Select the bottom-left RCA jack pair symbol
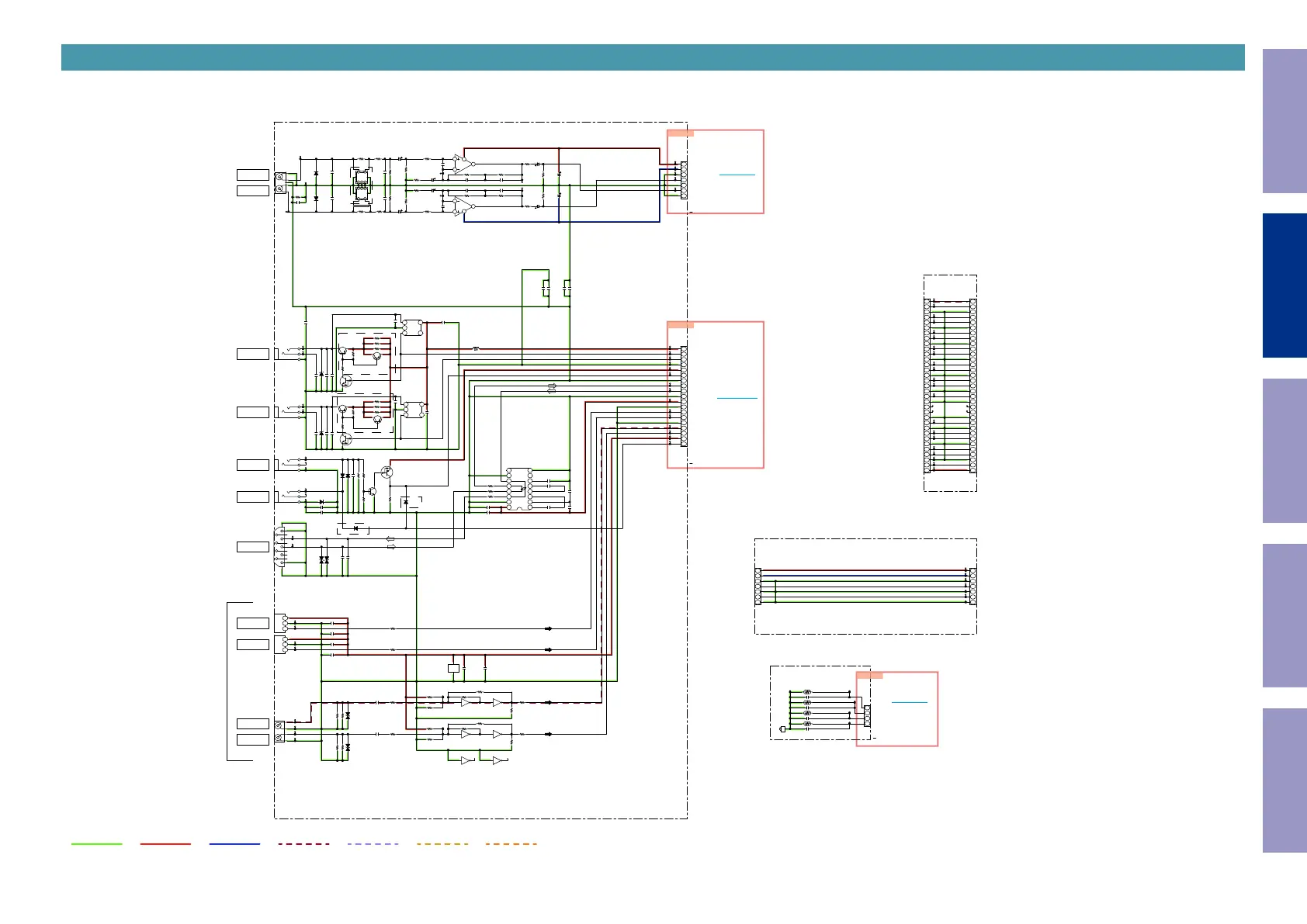1307x924 pixels. click(x=279, y=731)
